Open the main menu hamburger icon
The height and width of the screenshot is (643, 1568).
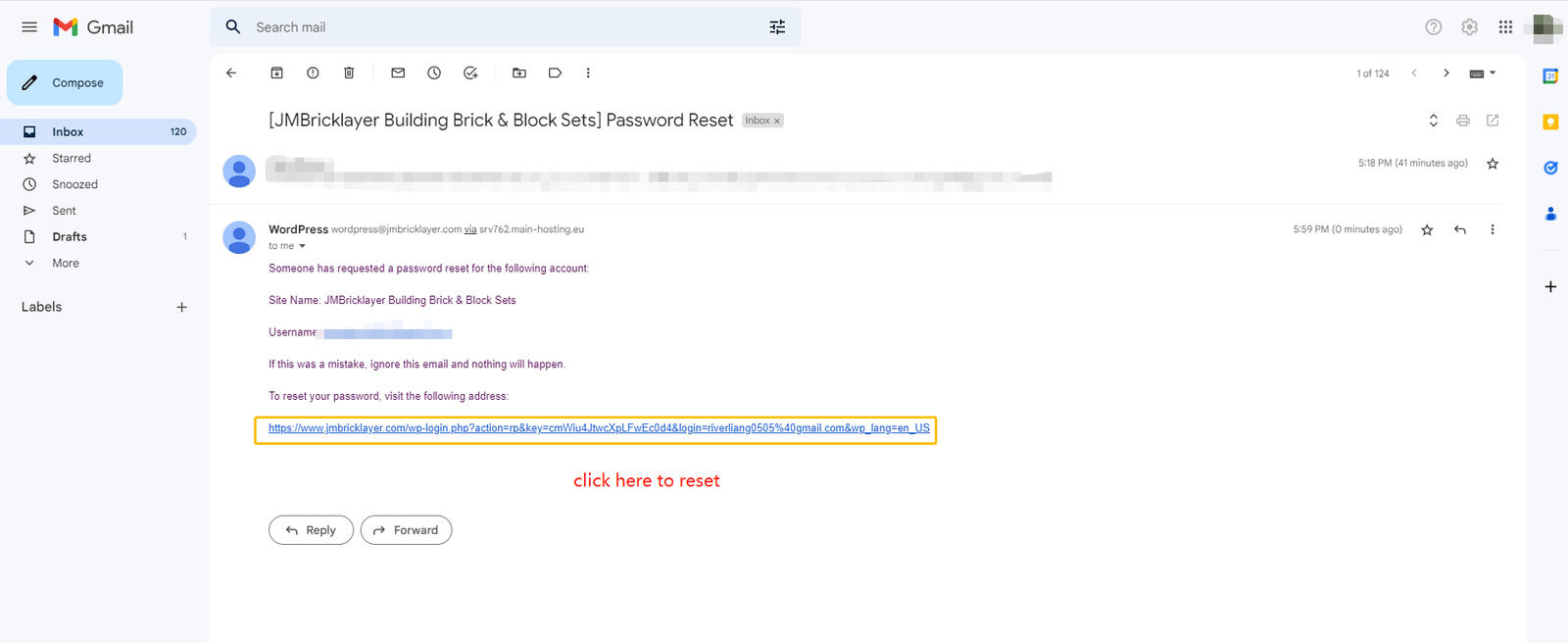29,27
